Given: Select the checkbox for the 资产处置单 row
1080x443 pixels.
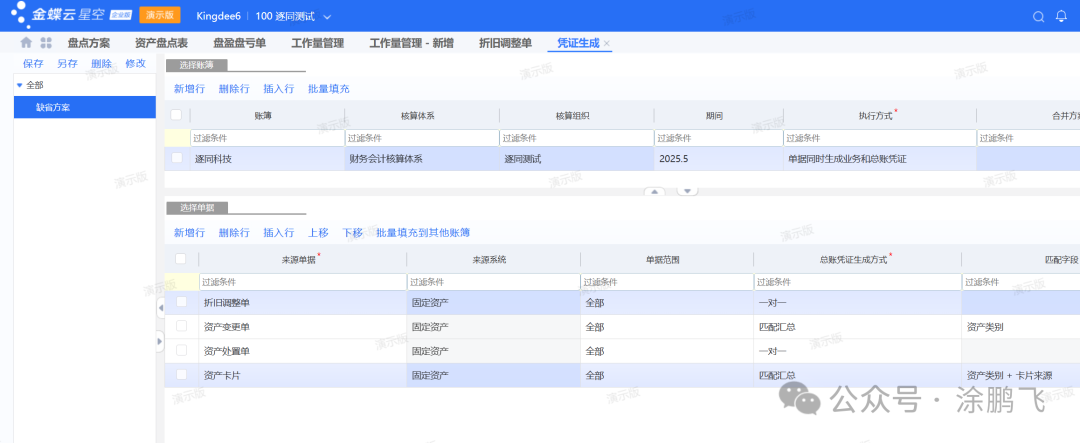Looking at the screenshot, I should (x=181, y=350).
